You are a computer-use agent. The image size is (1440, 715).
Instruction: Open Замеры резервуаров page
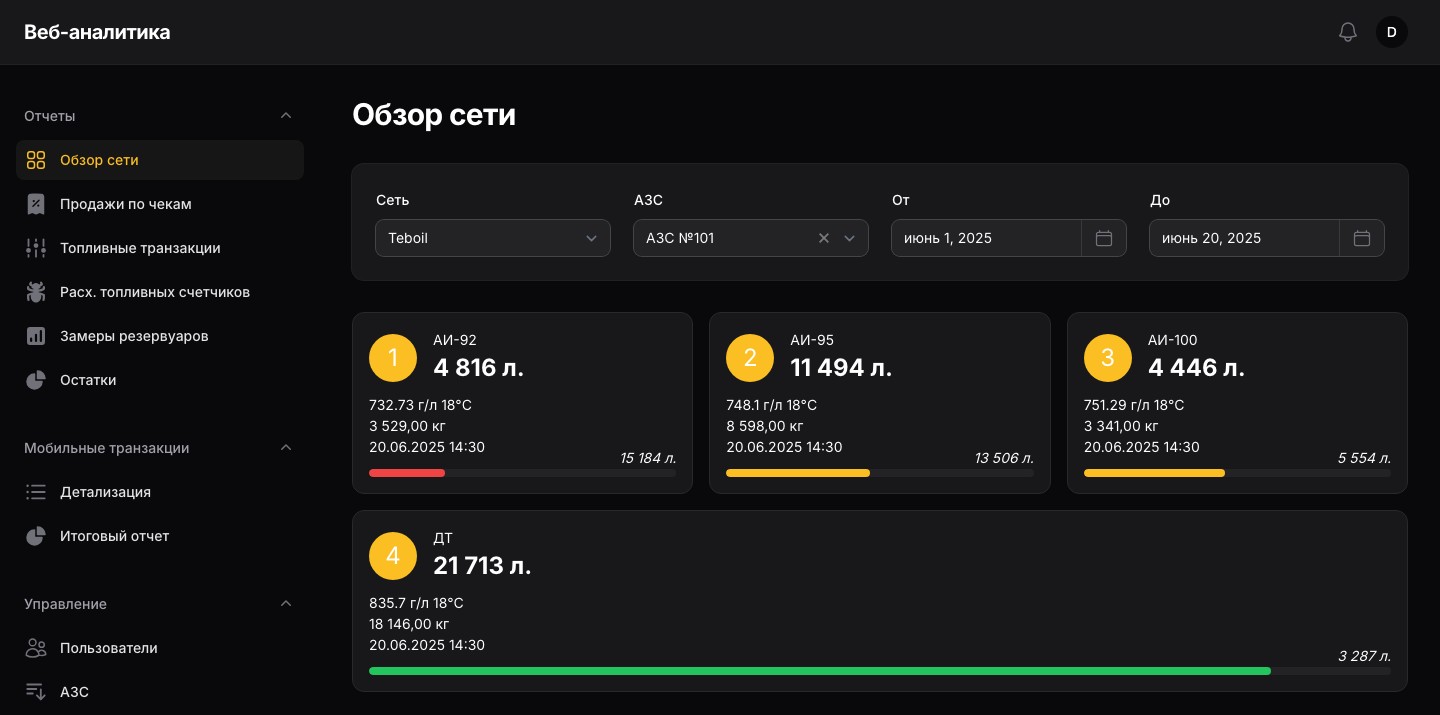click(160, 336)
